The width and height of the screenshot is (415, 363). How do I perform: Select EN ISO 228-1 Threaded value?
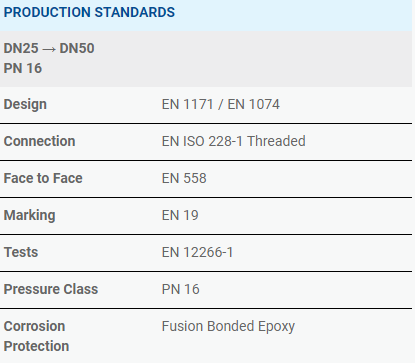tap(234, 141)
